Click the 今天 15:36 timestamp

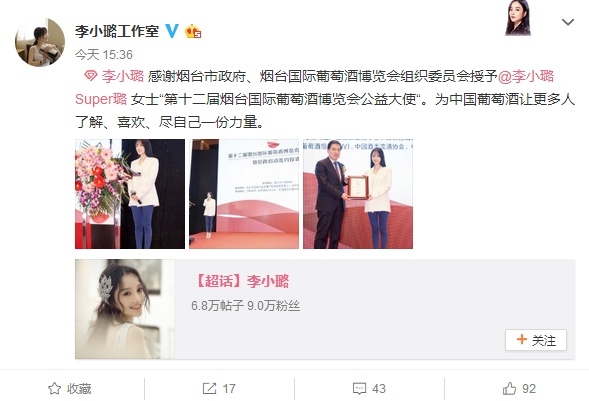tap(104, 55)
